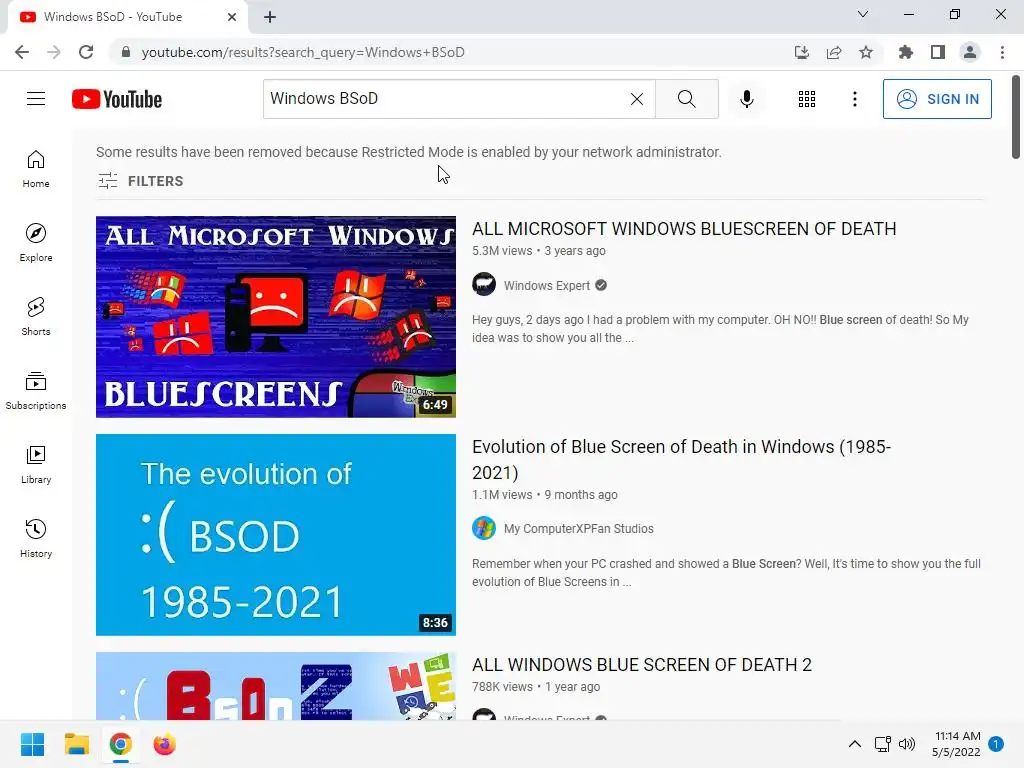Viewport: 1024px width, 768px height.
Task: Click the SIGN IN button
Action: point(936,99)
